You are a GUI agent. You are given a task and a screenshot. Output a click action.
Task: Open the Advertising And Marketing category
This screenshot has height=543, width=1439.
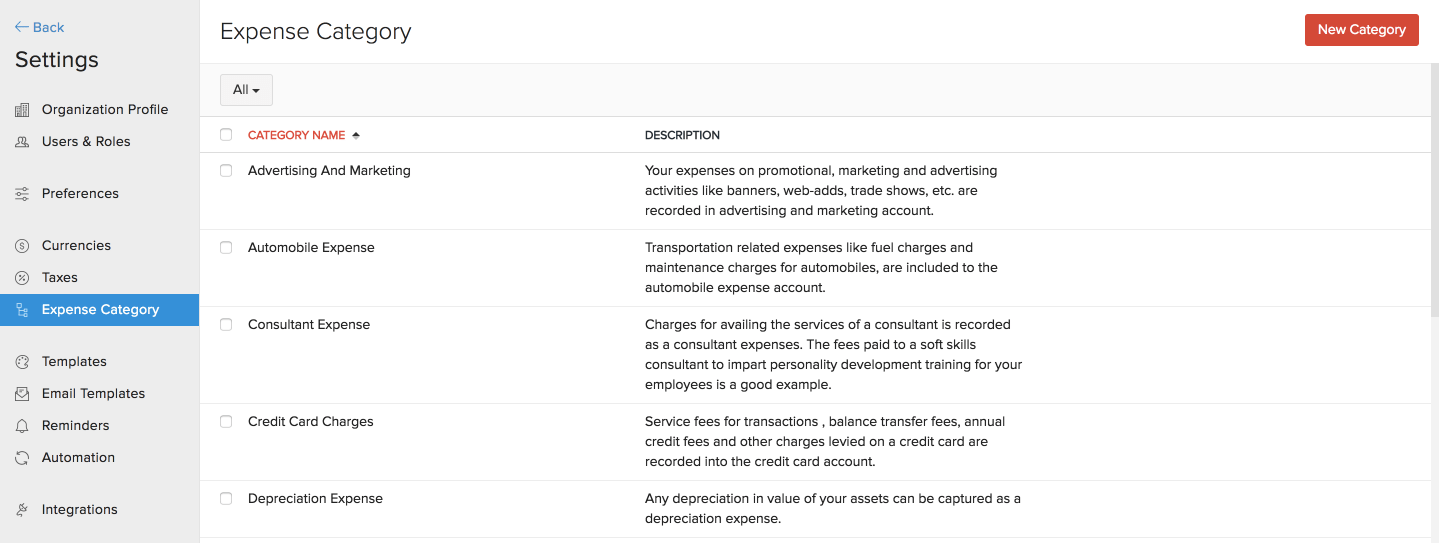(x=329, y=171)
